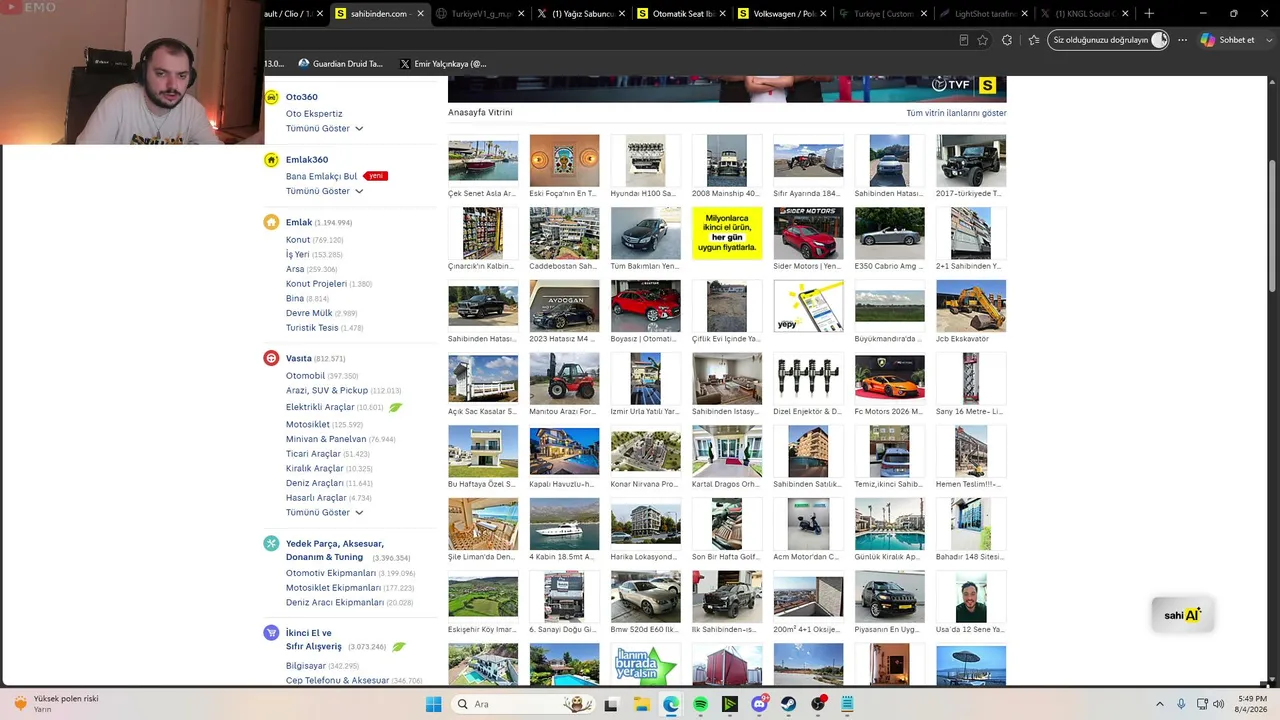
Task: Expand Tümünü Göster under Oto360
Action: (x=324, y=129)
